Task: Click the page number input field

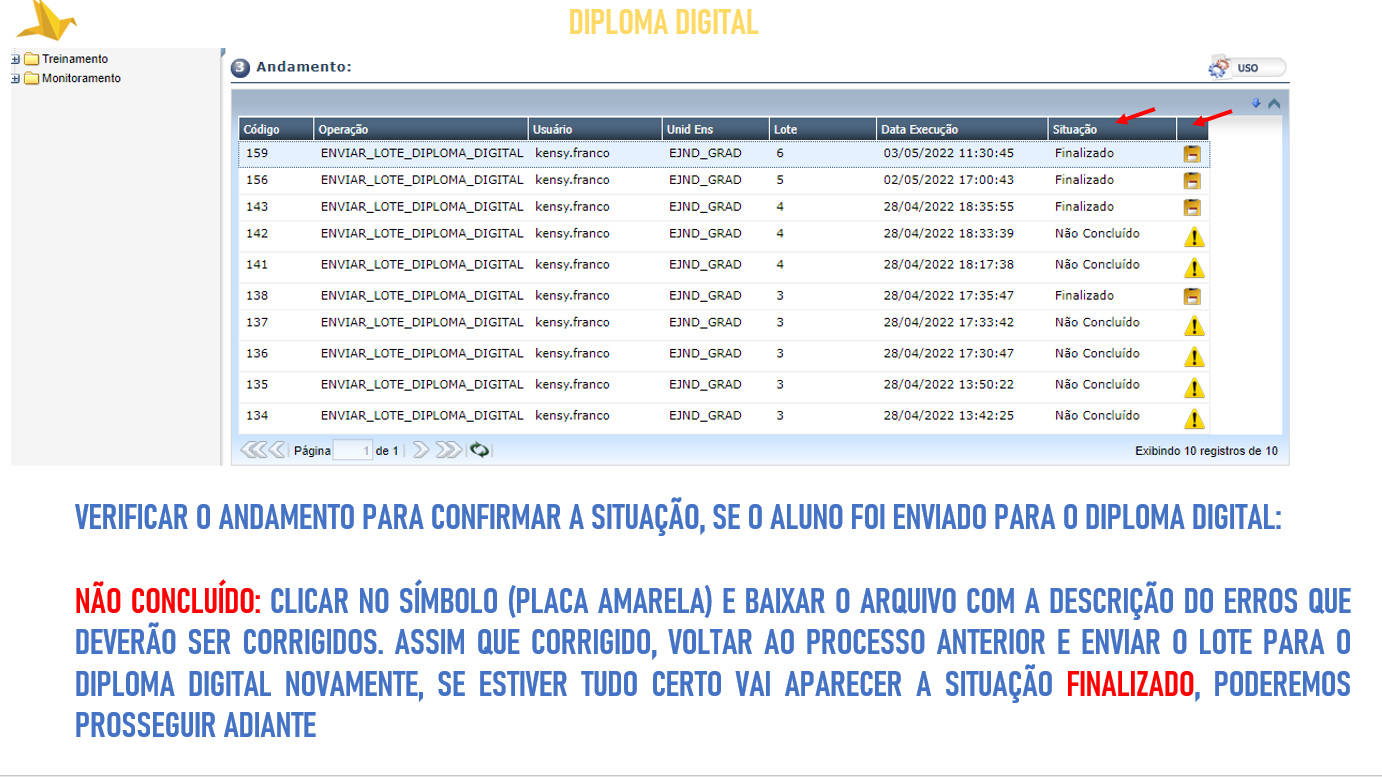Action: [353, 451]
